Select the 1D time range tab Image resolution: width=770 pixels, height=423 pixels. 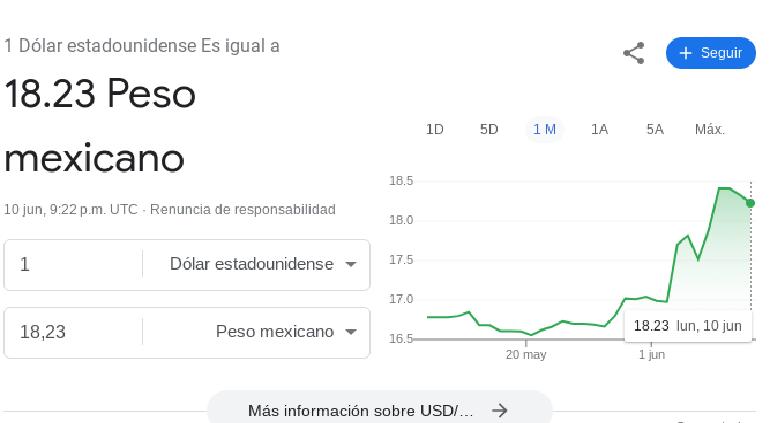pyautogui.click(x=435, y=129)
